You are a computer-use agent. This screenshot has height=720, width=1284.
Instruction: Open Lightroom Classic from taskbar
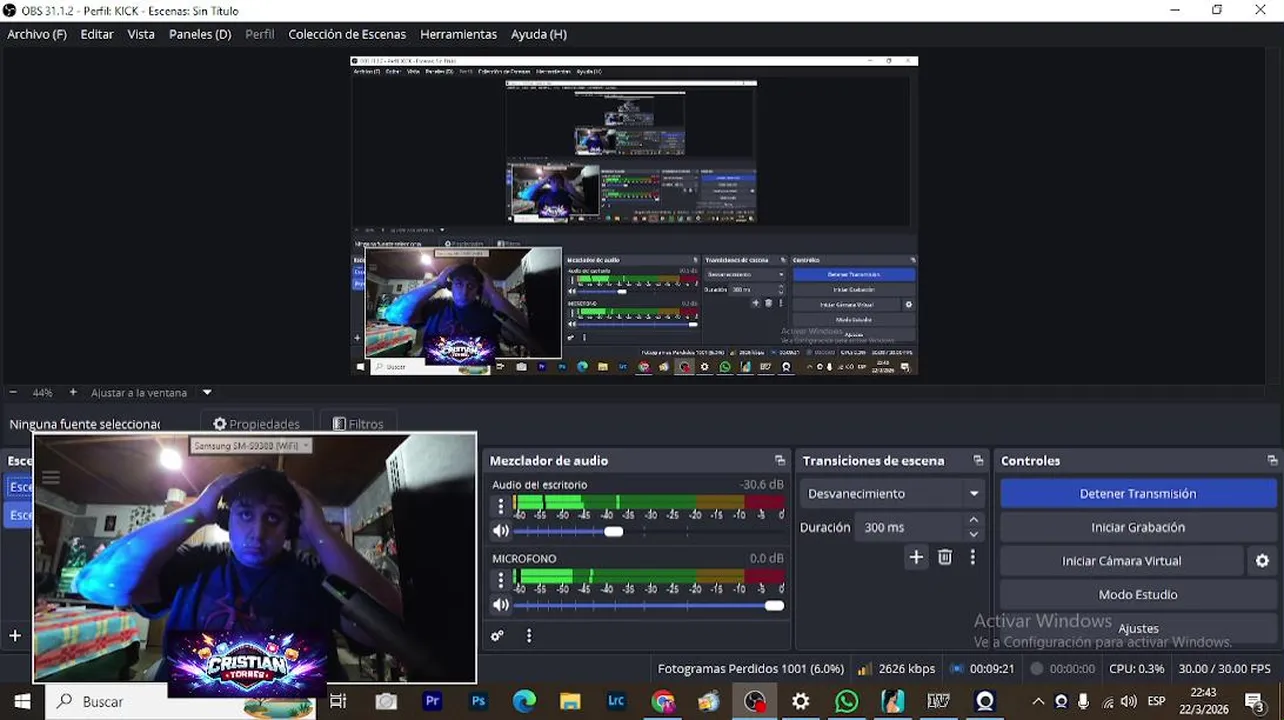(x=616, y=702)
